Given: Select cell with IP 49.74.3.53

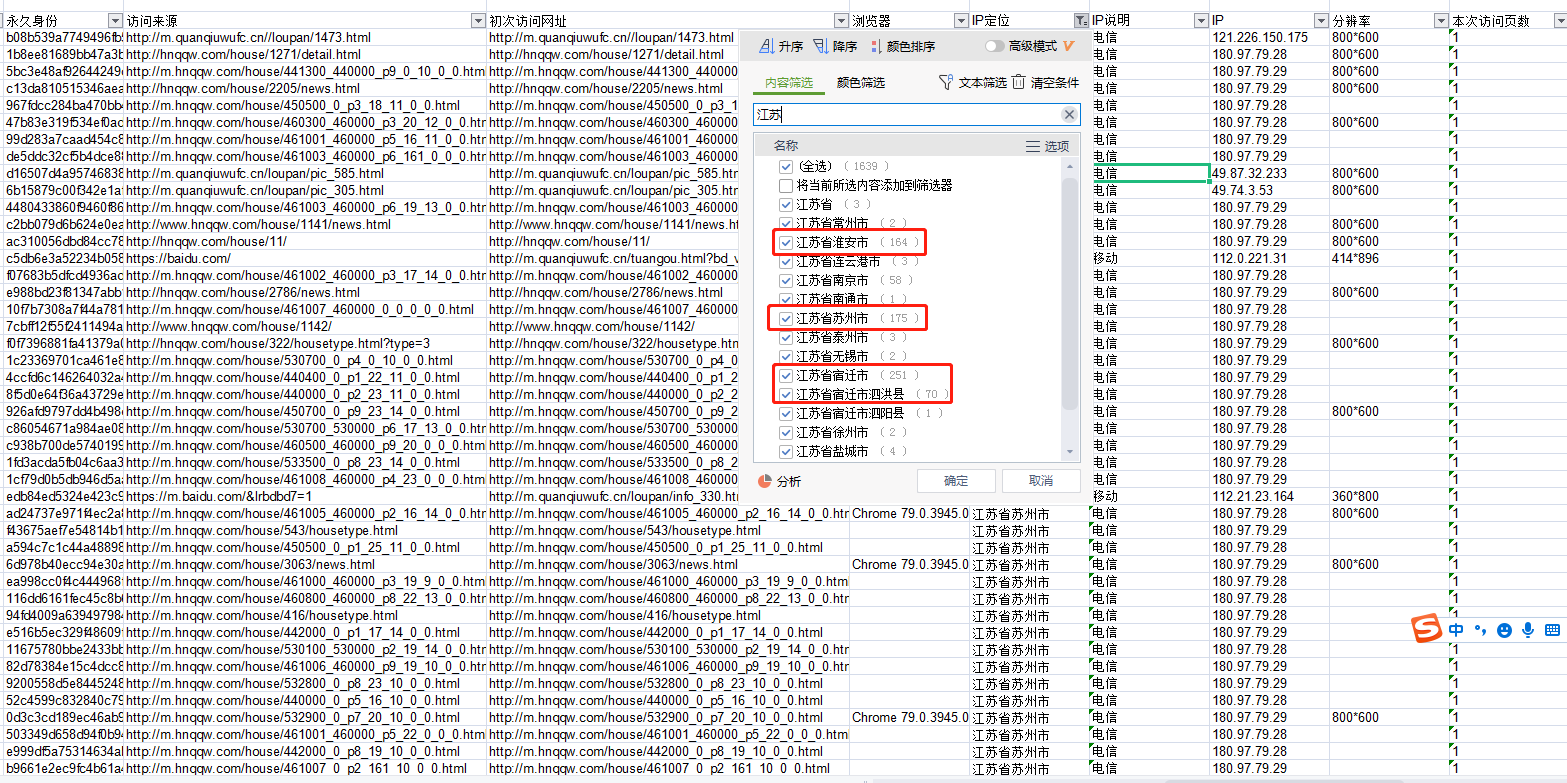Looking at the screenshot, I should (x=1270, y=190).
